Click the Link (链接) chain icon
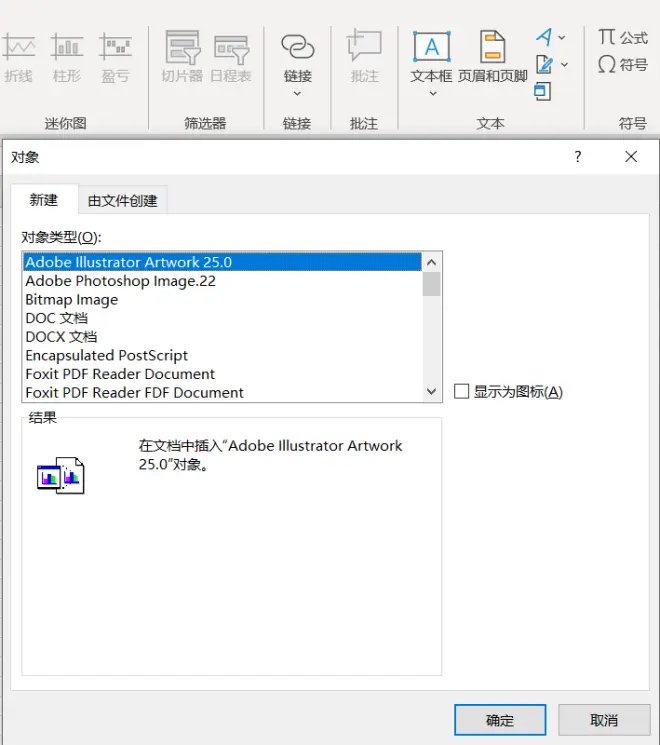Screen dimensions: 660x745 (297, 47)
